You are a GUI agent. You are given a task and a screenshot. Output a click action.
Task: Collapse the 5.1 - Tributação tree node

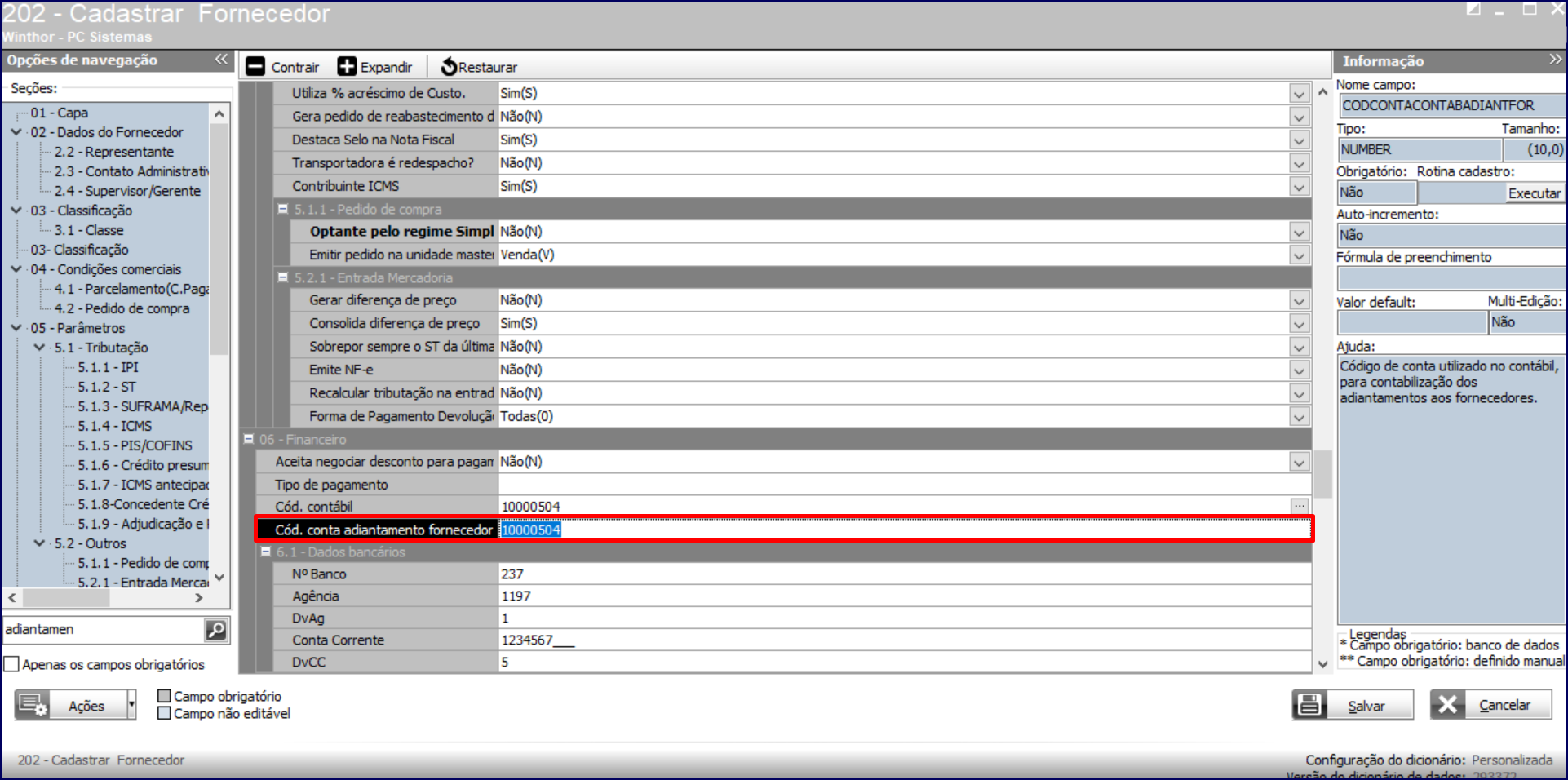pyautogui.click(x=39, y=348)
